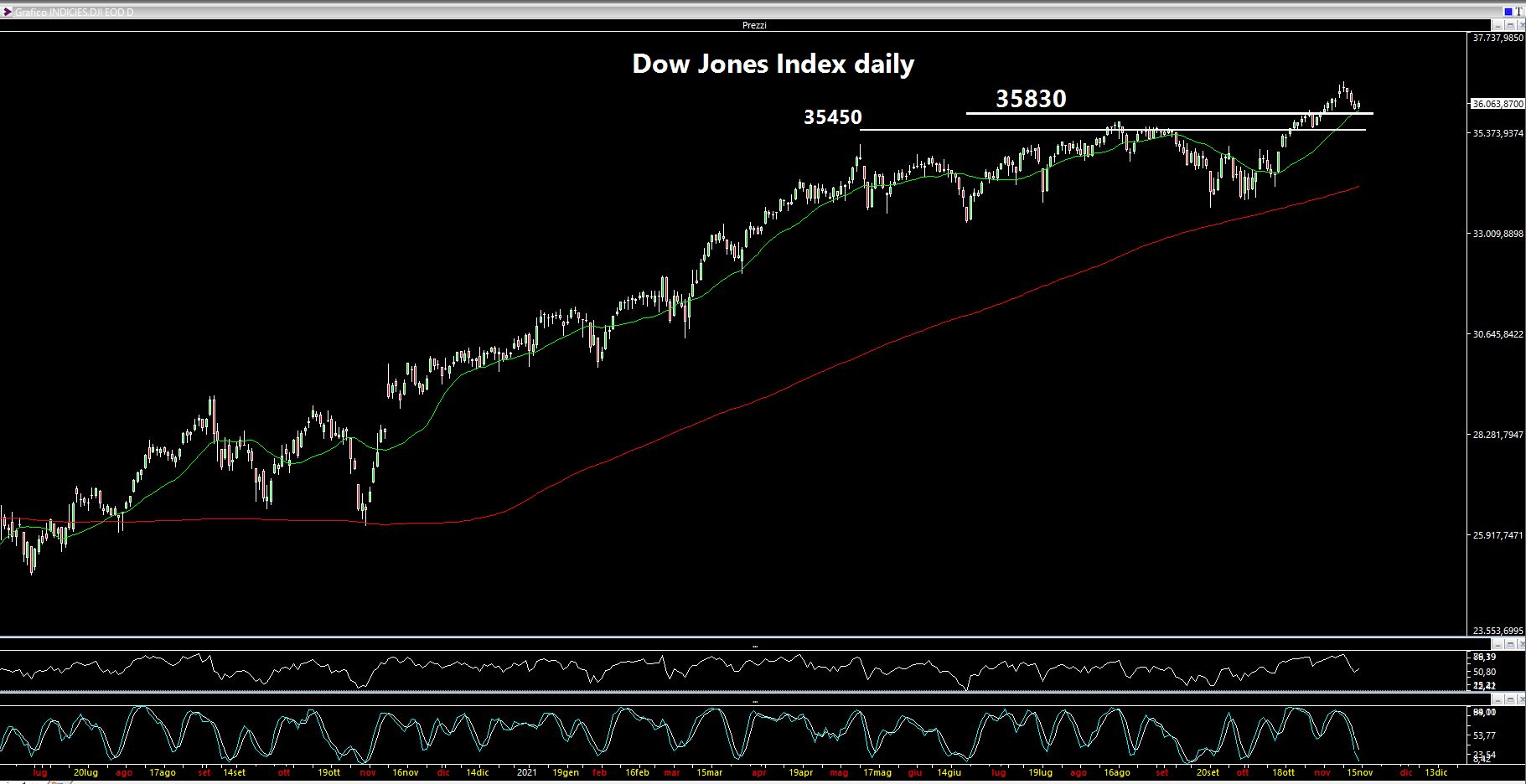Click the 14giu date on time axis
This screenshot has height=784, width=1526.
949,772
